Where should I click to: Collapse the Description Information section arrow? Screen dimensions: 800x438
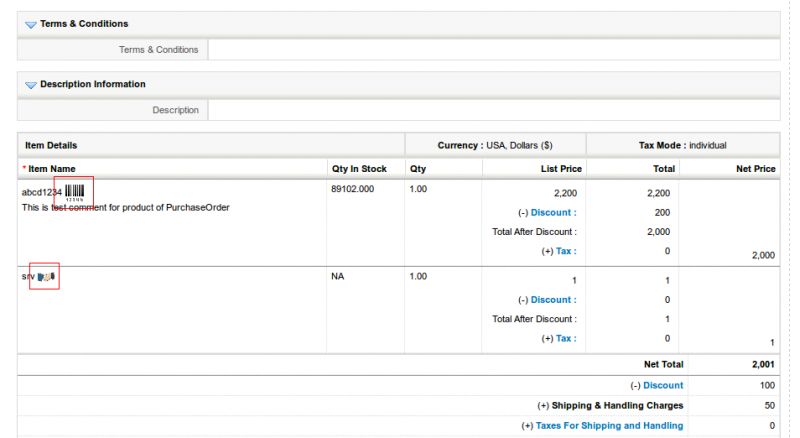(30, 85)
